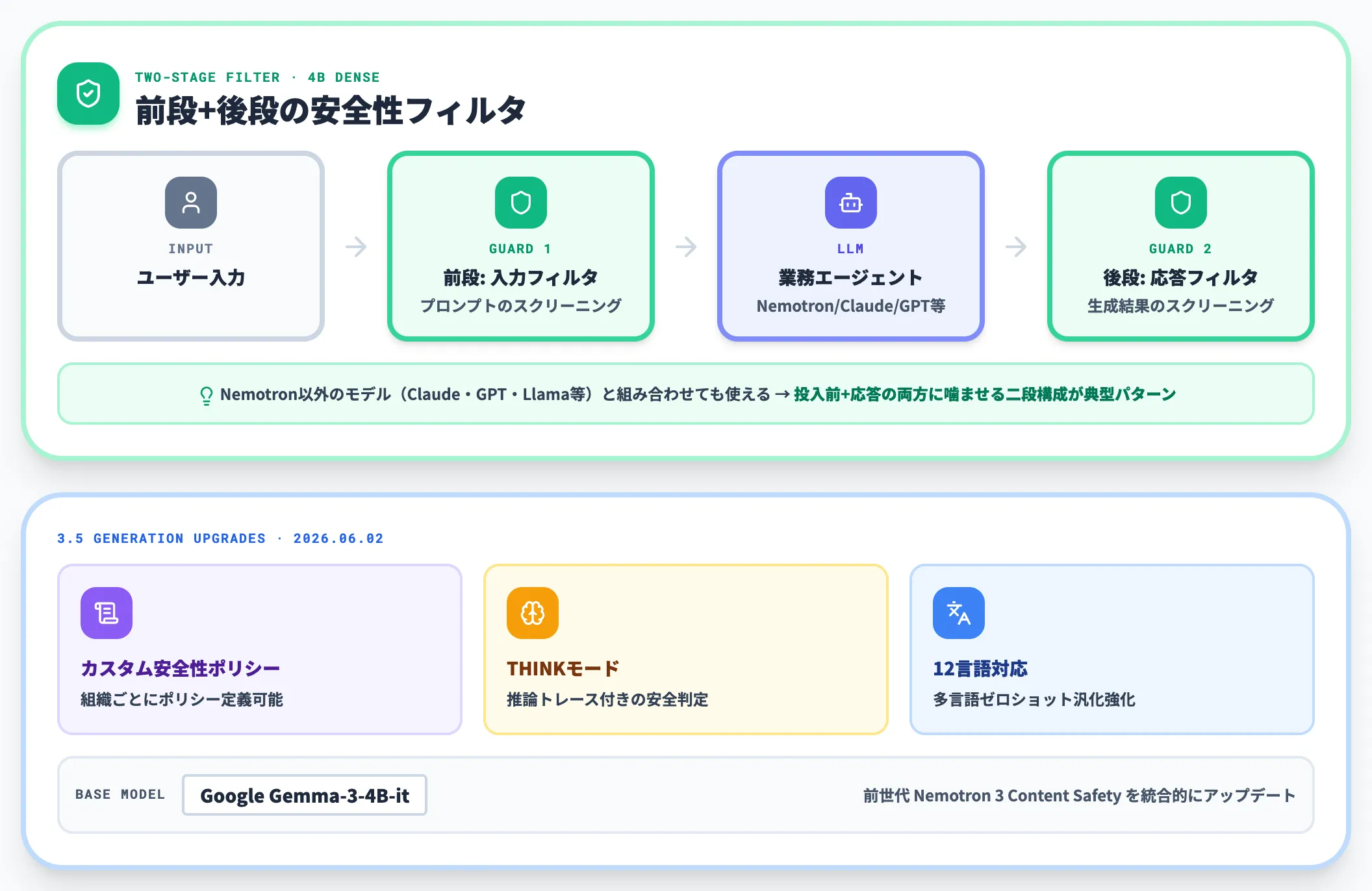Click the shield icon in GUARD 2 card
This screenshot has height=891, width=1372.
[x=1181, y=203]
